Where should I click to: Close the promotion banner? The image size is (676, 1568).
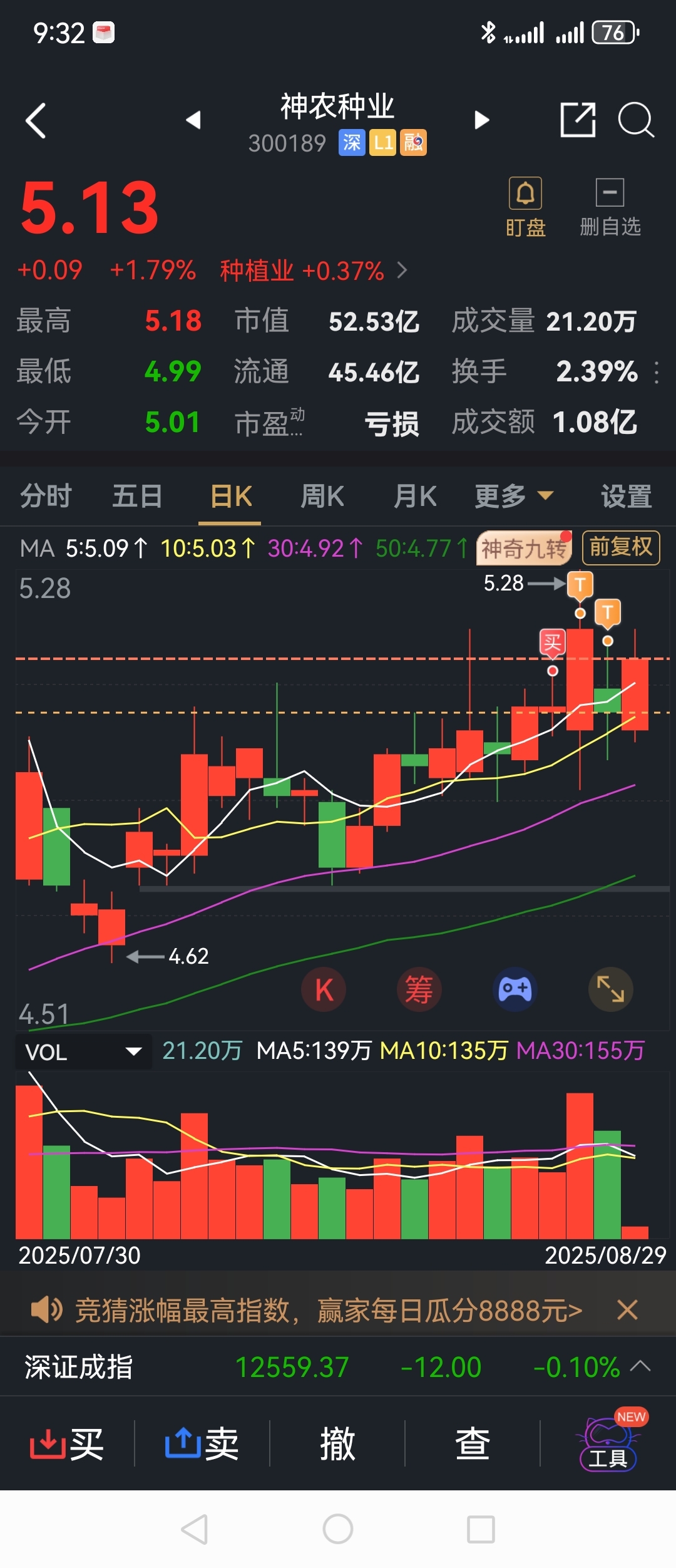point(627,1309)
